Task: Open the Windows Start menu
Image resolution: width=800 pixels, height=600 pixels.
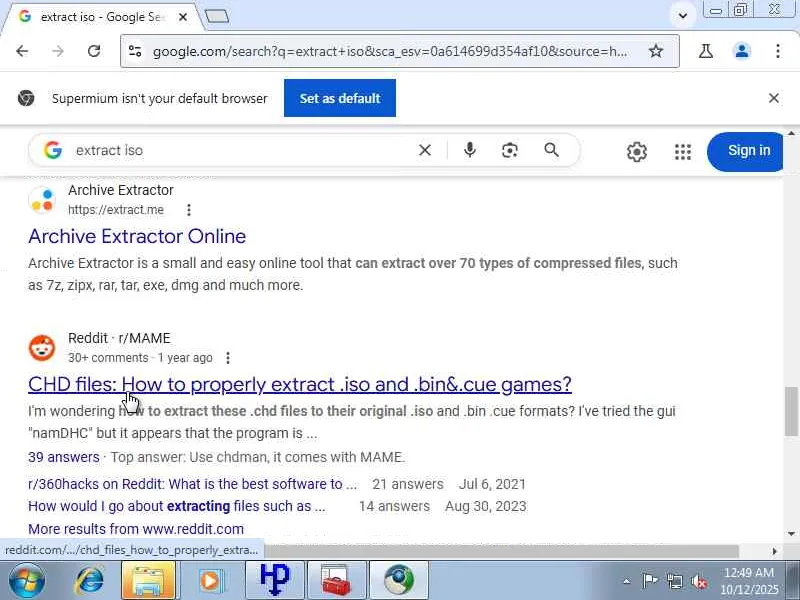Action: pos(27,581)
